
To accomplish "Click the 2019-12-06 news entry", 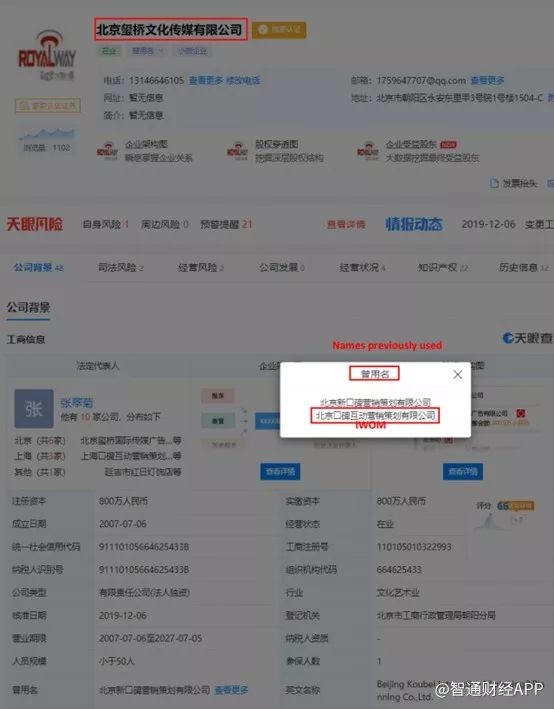I will coord(507,224).
